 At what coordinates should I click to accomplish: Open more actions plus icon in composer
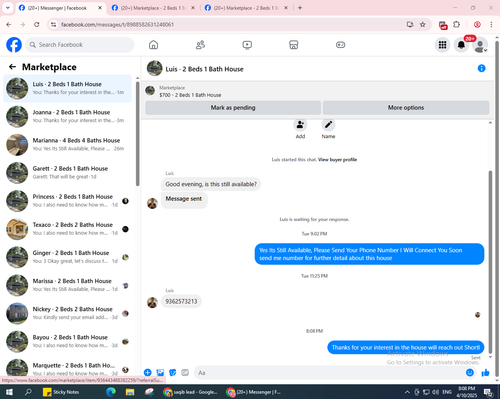point(148,372)
